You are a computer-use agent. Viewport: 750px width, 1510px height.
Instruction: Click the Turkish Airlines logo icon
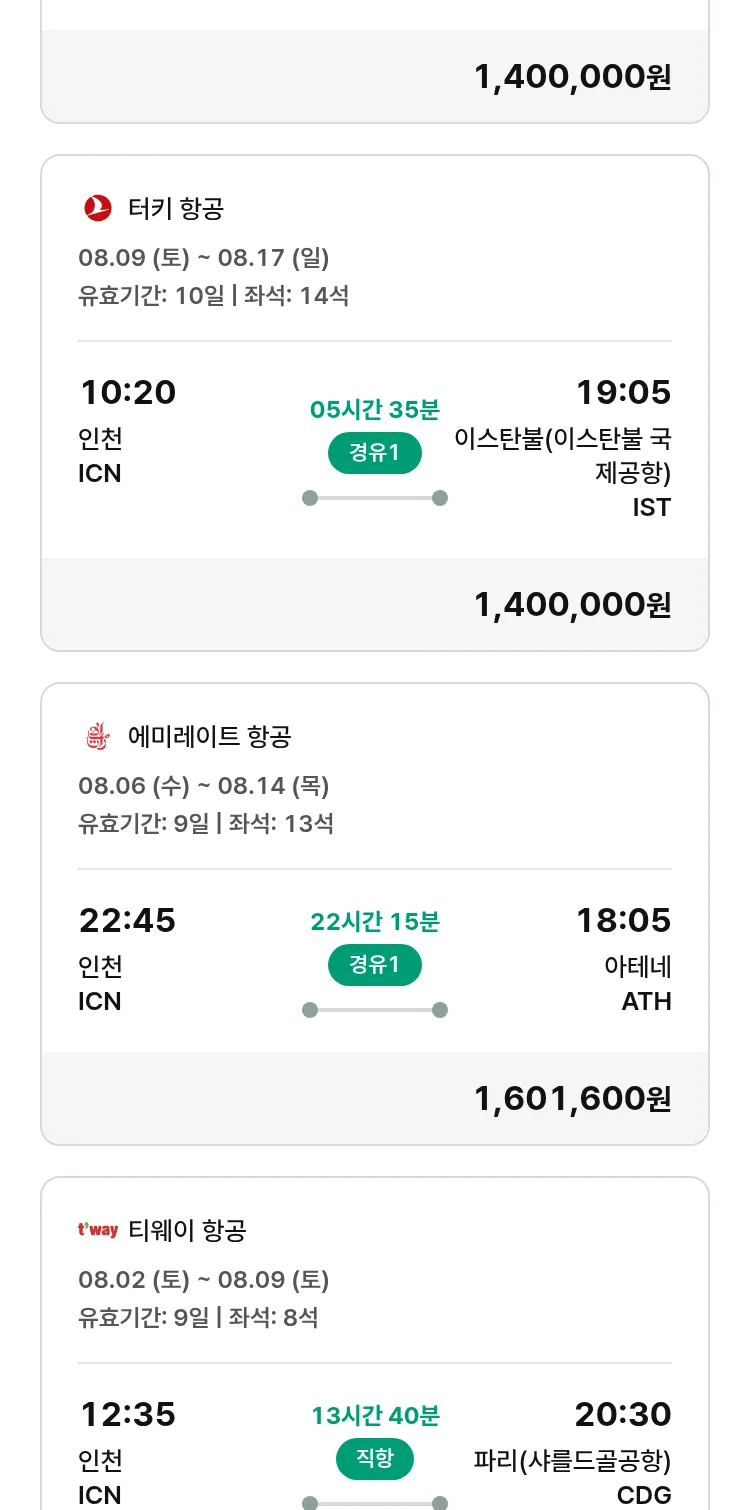(97, 208)
